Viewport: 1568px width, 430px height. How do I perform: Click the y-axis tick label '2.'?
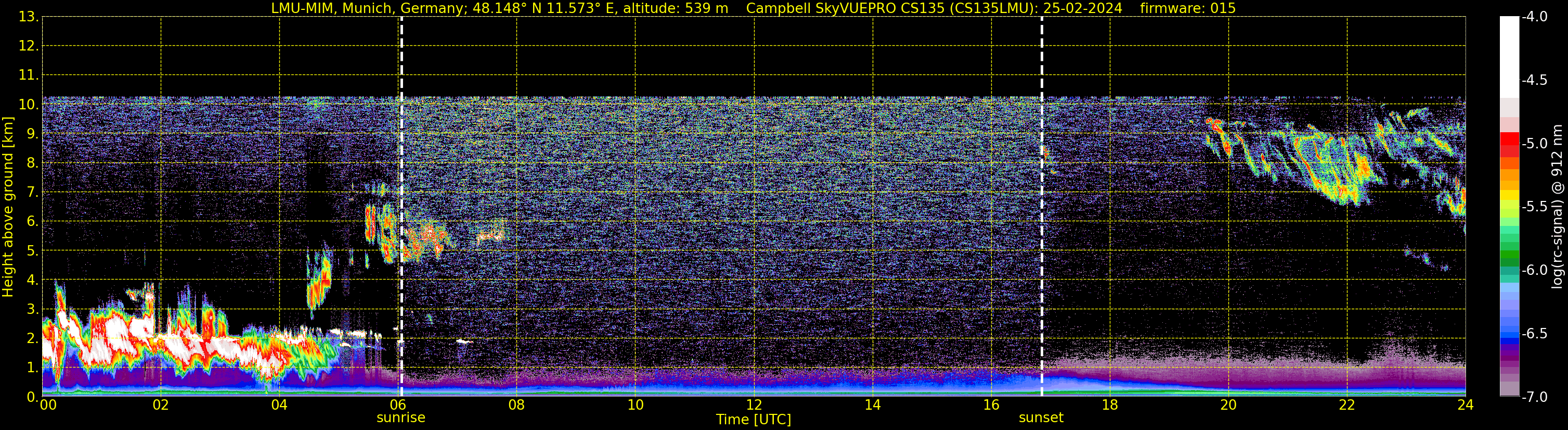32,339
